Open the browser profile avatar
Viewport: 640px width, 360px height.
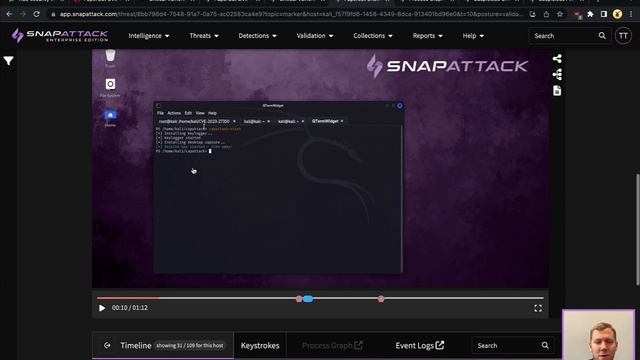pos(618,14)
